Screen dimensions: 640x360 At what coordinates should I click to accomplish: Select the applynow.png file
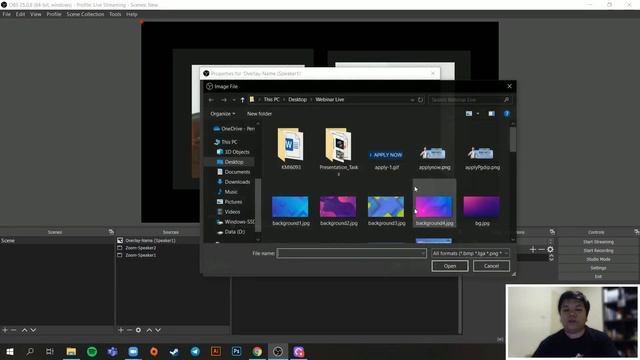pos(434,158)
